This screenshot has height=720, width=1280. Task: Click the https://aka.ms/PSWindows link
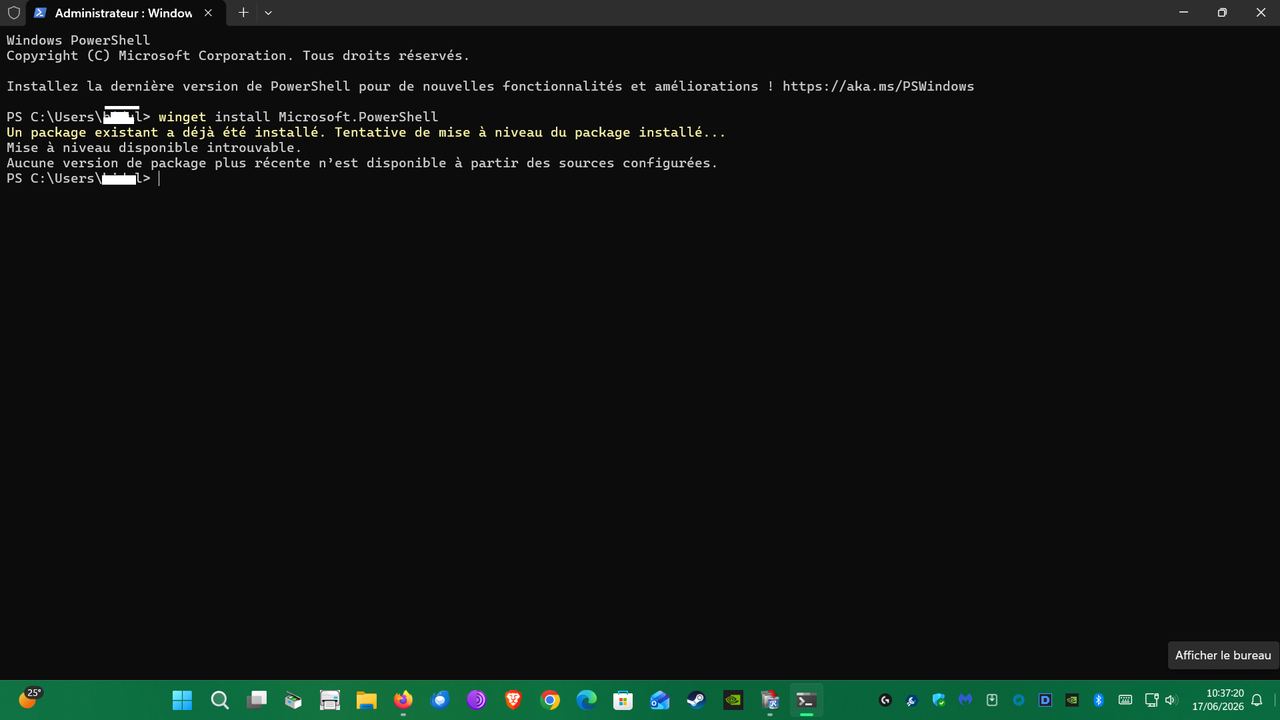[878, 87]
